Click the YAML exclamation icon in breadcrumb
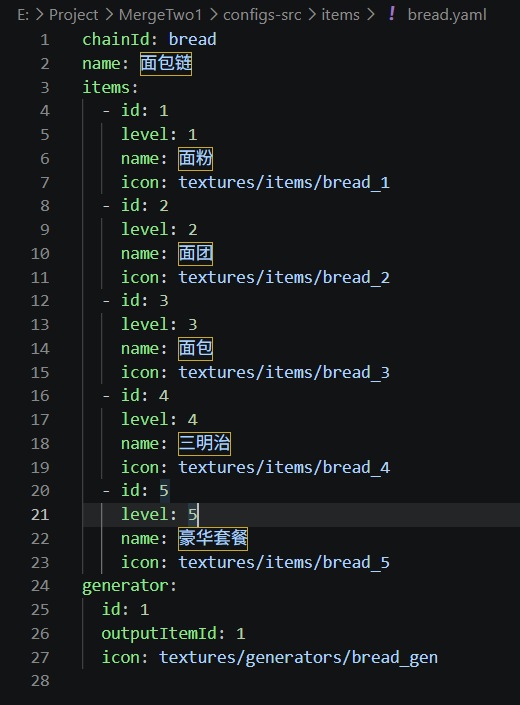The height and width of the screenshot is (705, 520). (392, 14)
